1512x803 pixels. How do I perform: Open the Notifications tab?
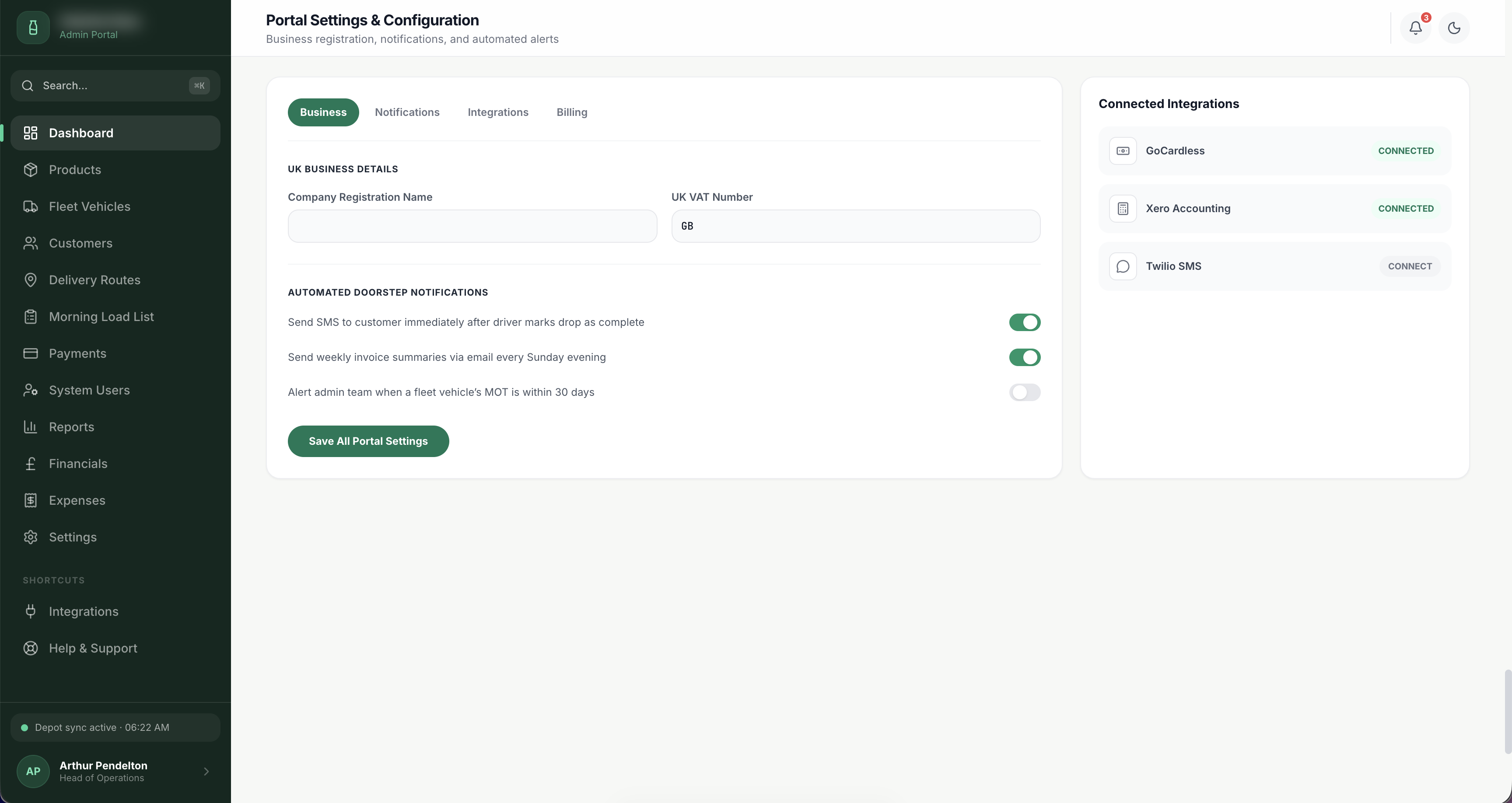(x=407, y=112)
